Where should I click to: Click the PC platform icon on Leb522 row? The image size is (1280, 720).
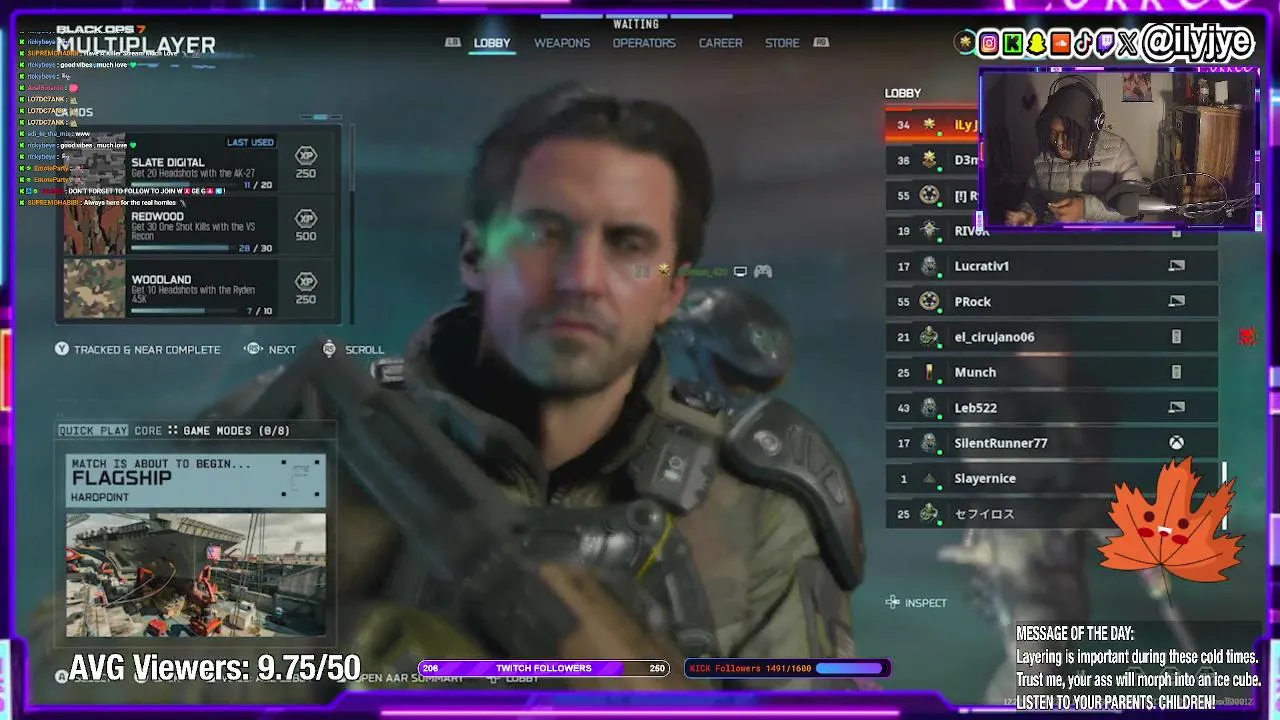coord(1176,407)
